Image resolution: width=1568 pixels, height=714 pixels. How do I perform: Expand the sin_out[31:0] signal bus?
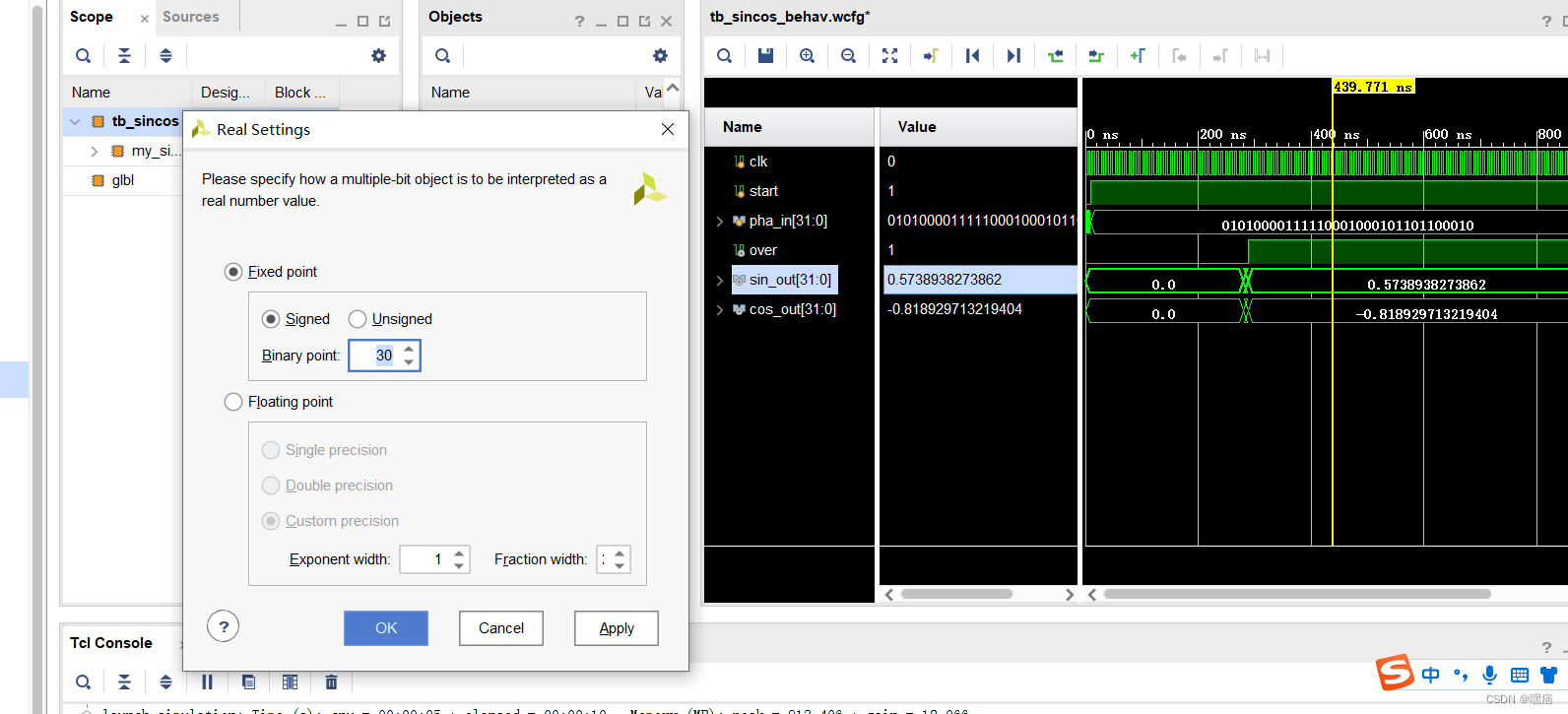(720, 281)
